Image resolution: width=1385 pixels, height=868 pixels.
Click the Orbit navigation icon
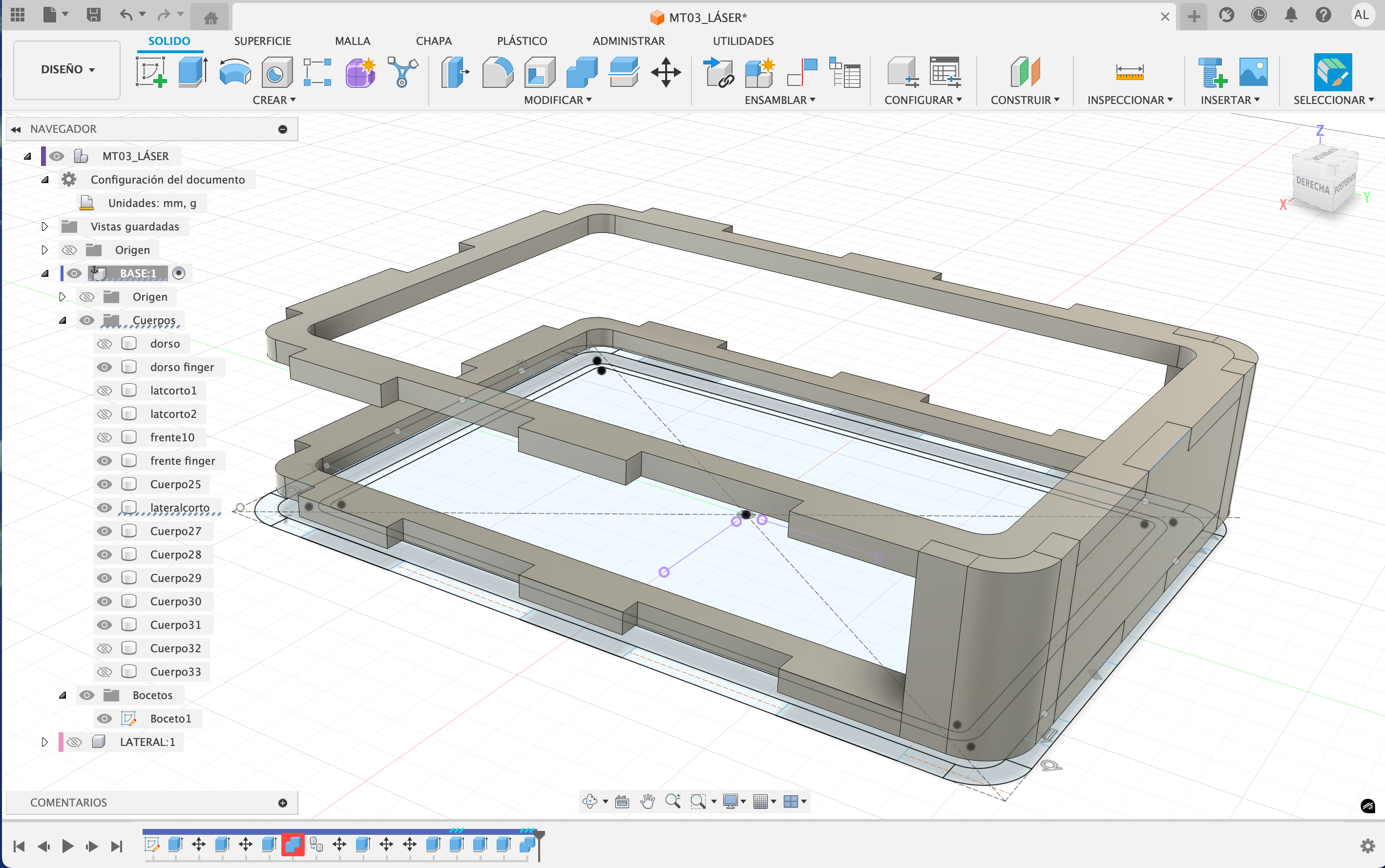(590, 802)
